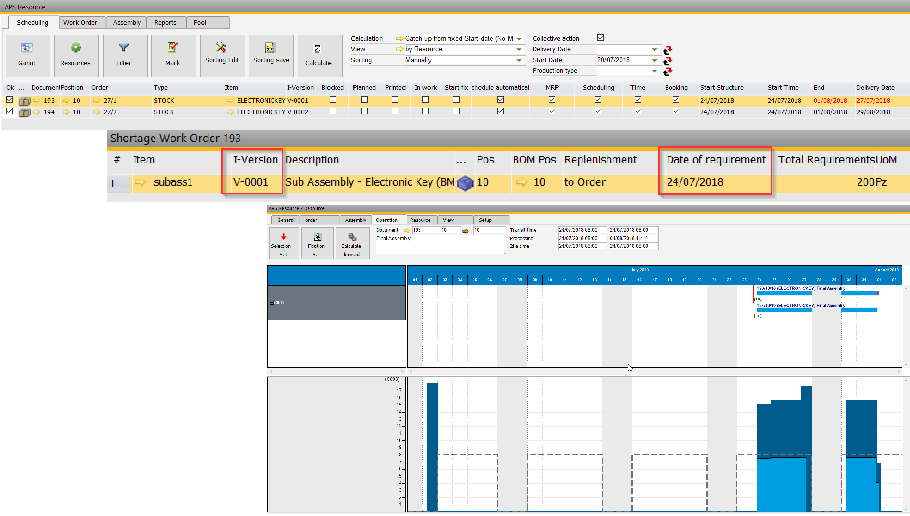Click the I-Version header in shortage table
The image size is (910, 516).
255,160
